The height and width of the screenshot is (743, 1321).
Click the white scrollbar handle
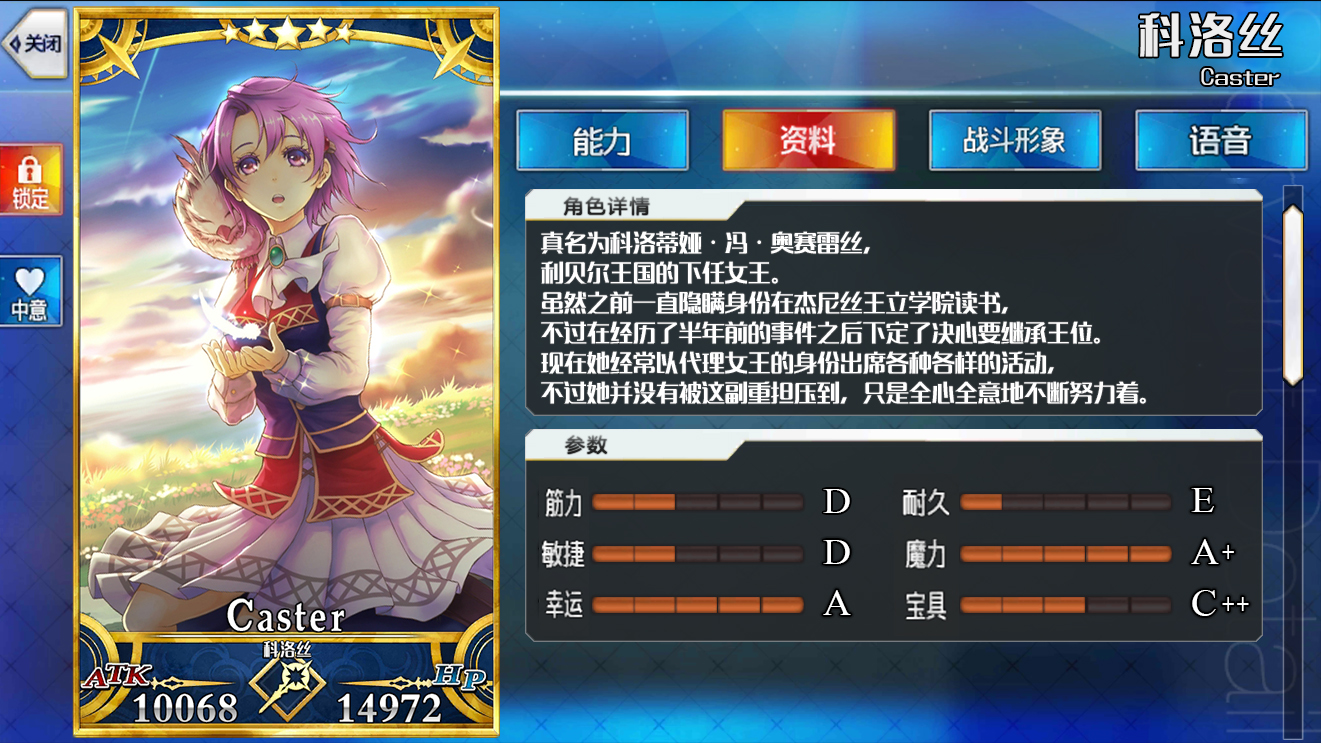pos(1293,294)
